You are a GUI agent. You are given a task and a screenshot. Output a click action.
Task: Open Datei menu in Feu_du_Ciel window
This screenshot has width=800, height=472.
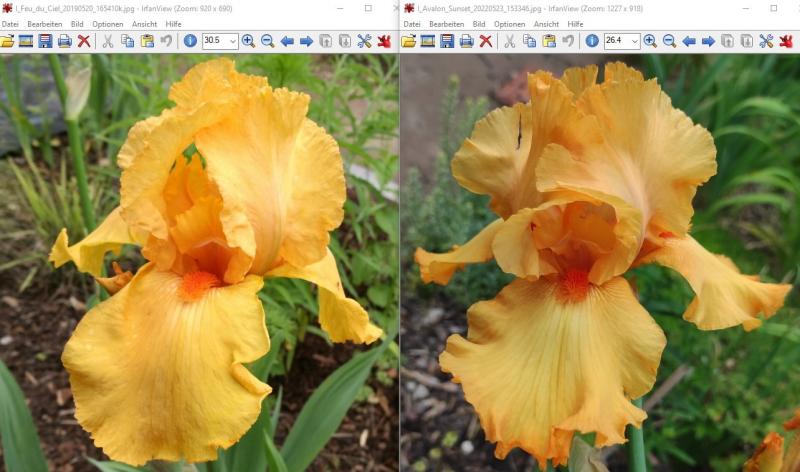click(x=10, y=23)
